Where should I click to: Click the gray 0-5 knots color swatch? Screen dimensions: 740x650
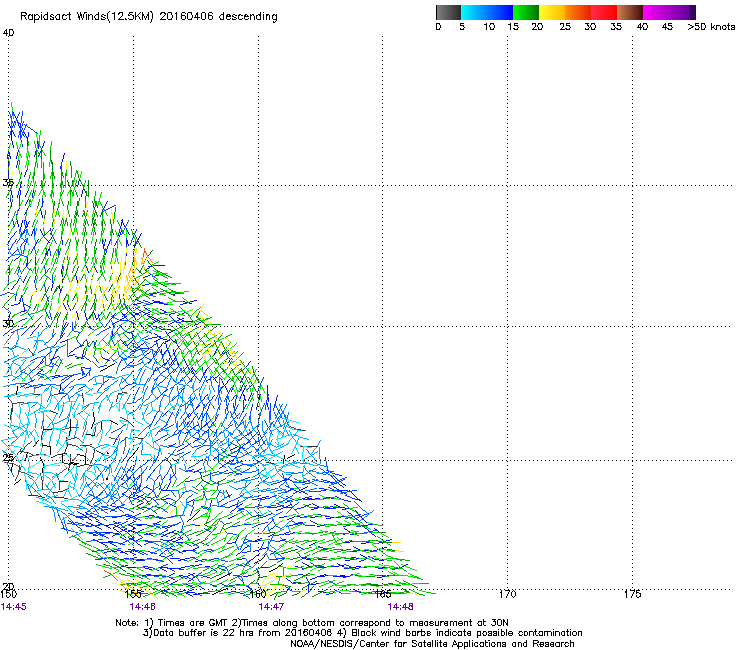click(x=448, y=12)
